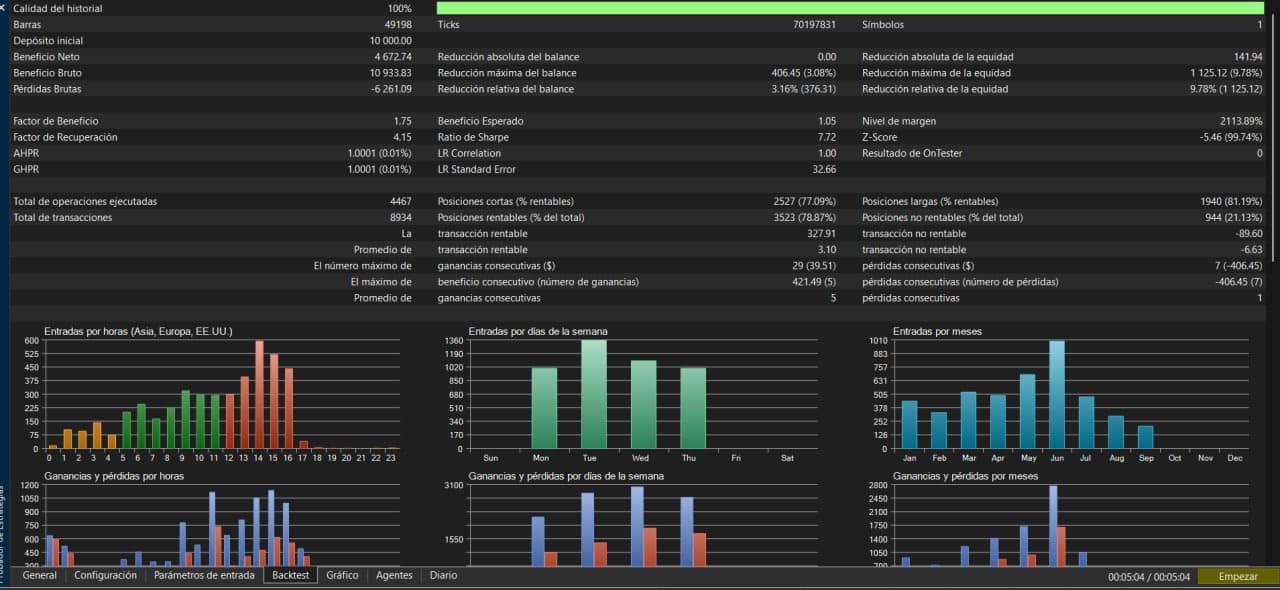Click the green history quality progress bar
1280x590 pixels.
pyautogui.click(x=851, y=8)
